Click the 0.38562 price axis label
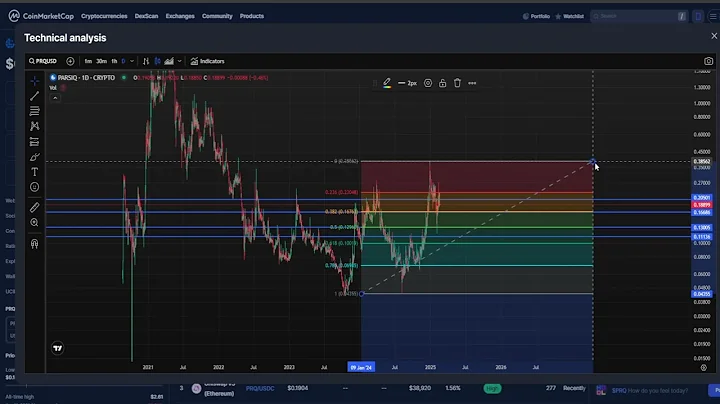The height and width of the screenshot is (404, 720). tap(702, 162)
